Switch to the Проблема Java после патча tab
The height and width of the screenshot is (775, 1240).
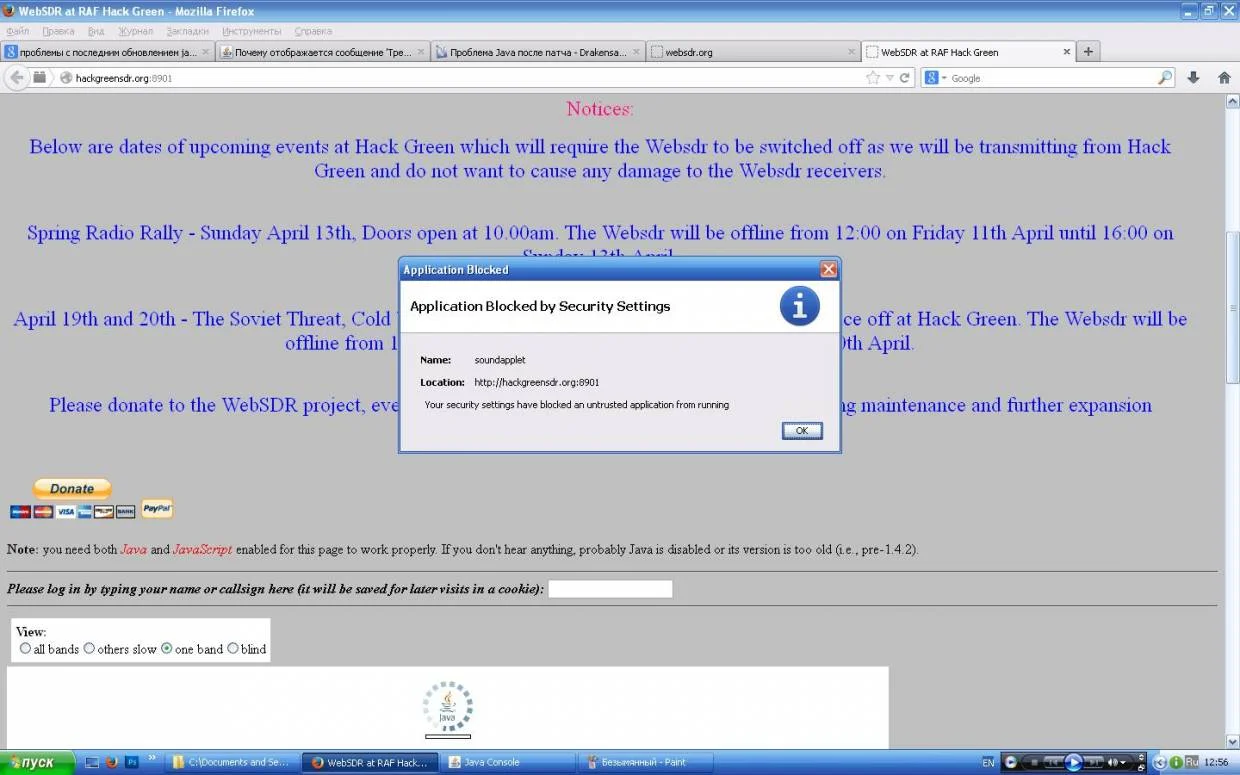(x=538, y=52)
